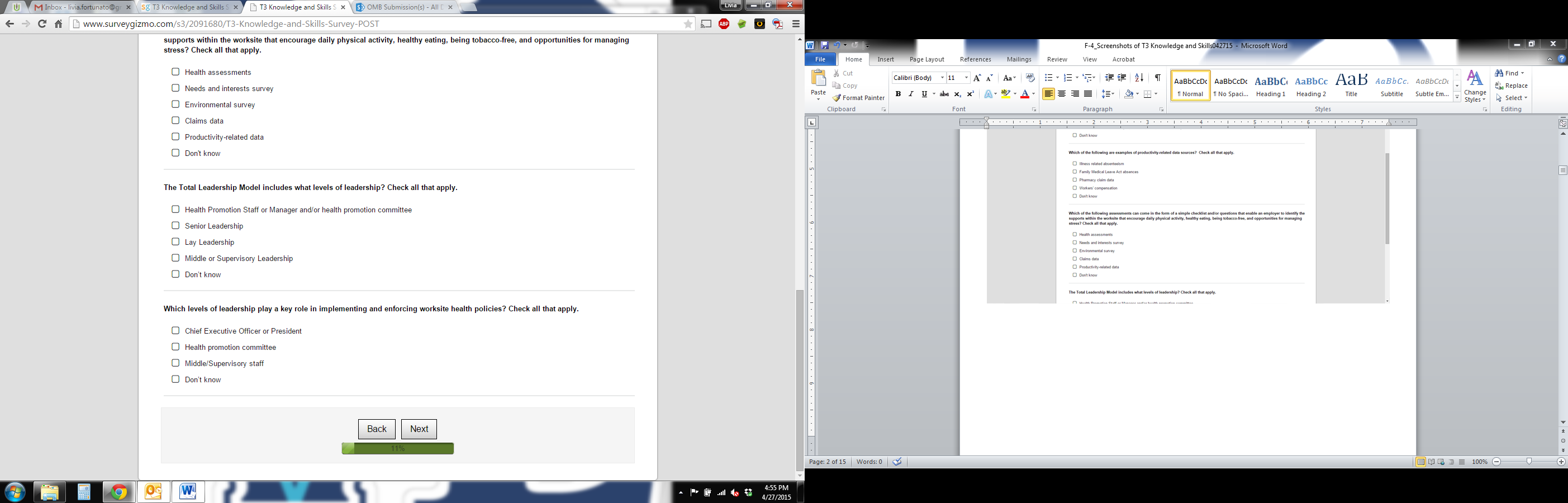Expand Styles gallery more arrow
Image resolution: width=1568 pixels, height=503 pixels.
[x=1457, y=97]
